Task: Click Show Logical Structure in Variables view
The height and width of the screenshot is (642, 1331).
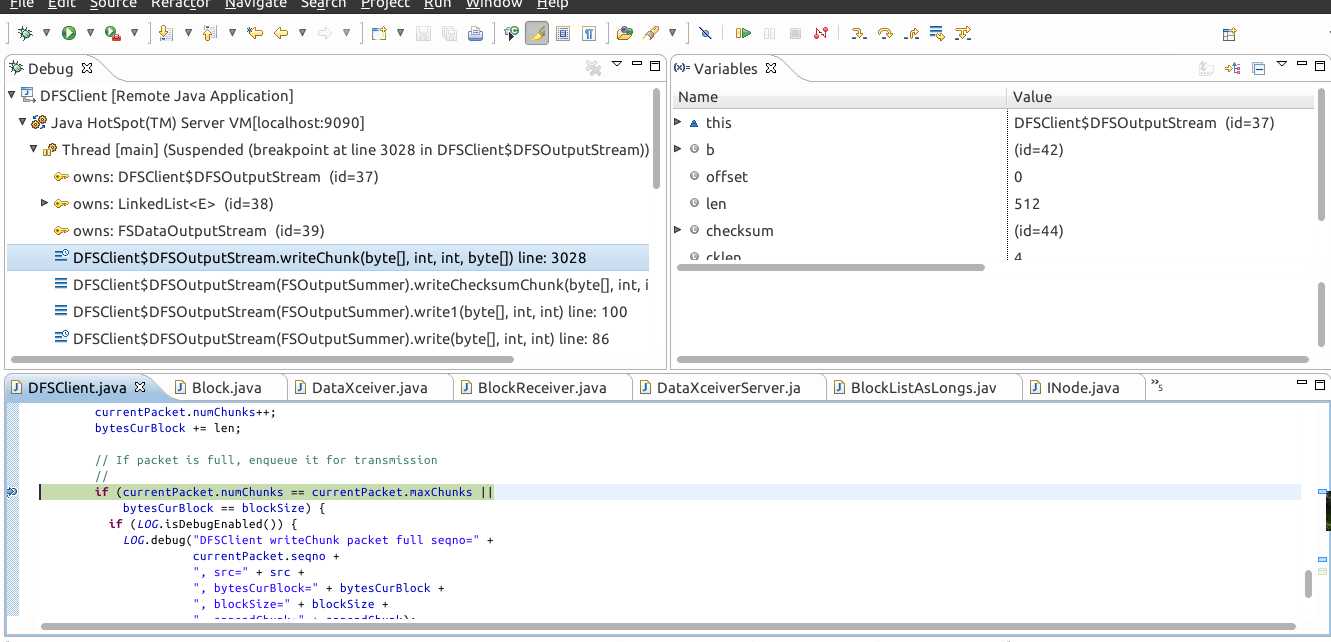Action: click(1232, 68)
